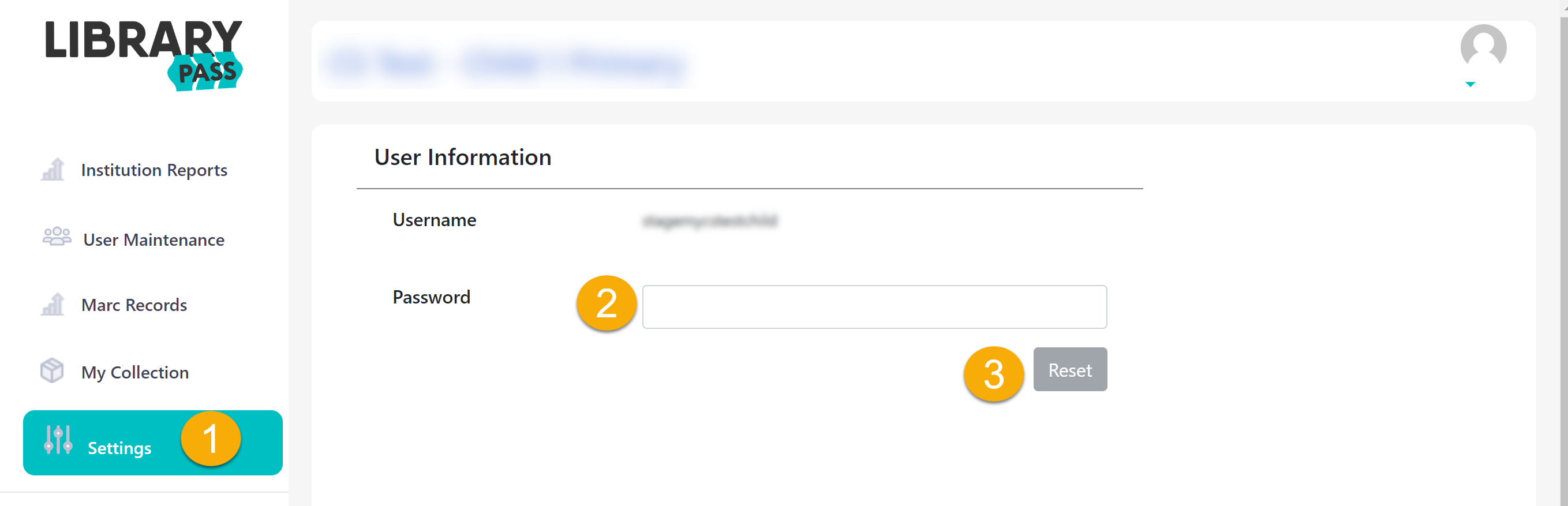
Task: Click the orange step 3 marker
Action: point(993,374)
